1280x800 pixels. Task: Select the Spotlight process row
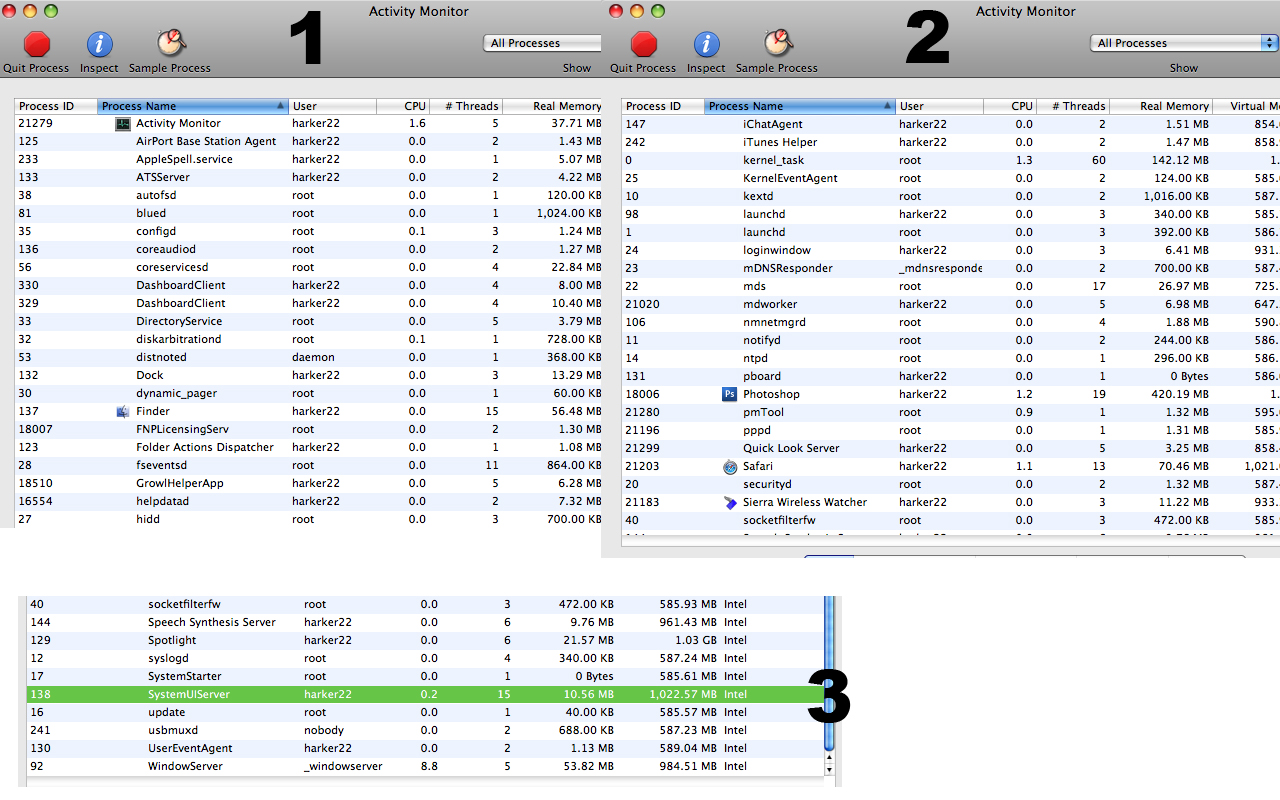click(424, 640)
